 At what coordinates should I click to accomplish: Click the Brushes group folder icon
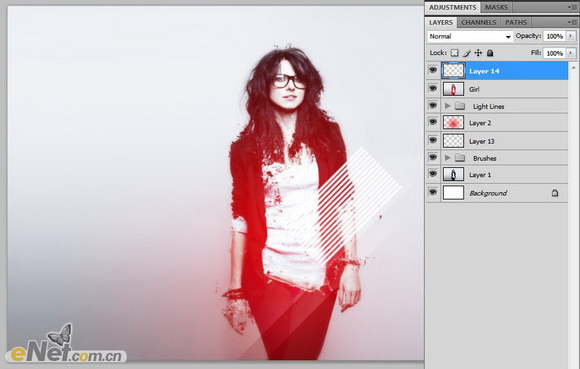[459, 158]
